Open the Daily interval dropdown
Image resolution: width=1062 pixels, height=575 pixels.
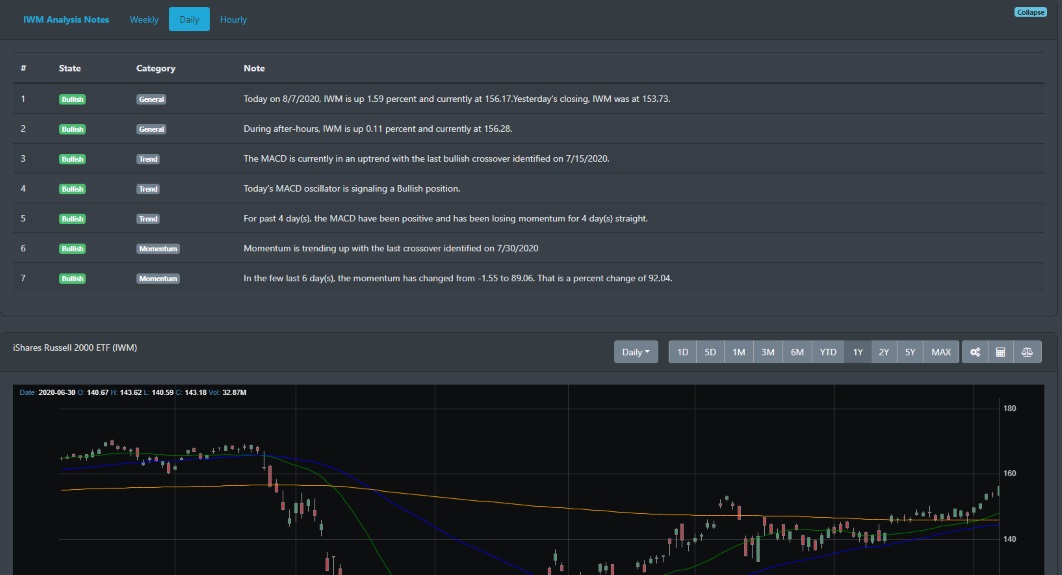[635, 352]
